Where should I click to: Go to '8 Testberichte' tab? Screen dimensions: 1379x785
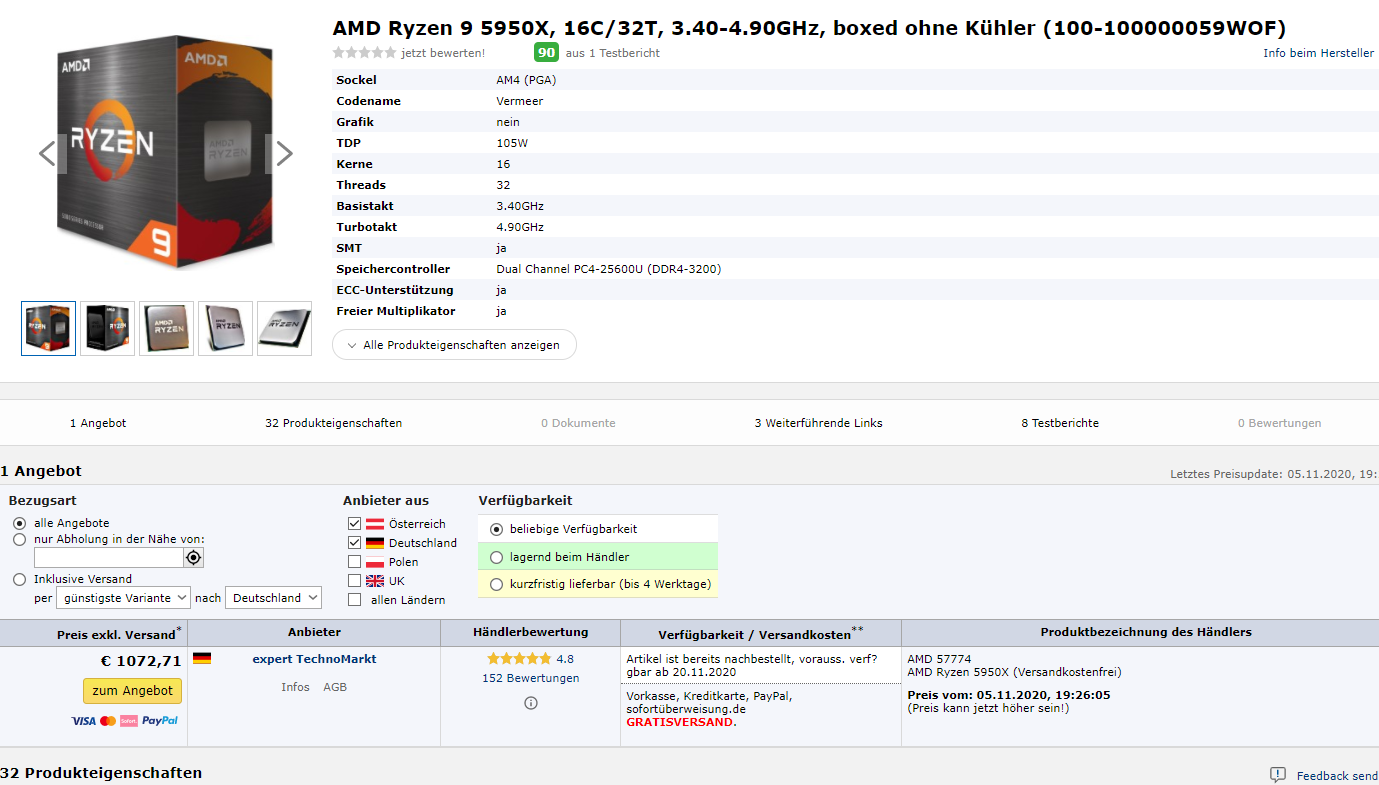point(1060,423)
